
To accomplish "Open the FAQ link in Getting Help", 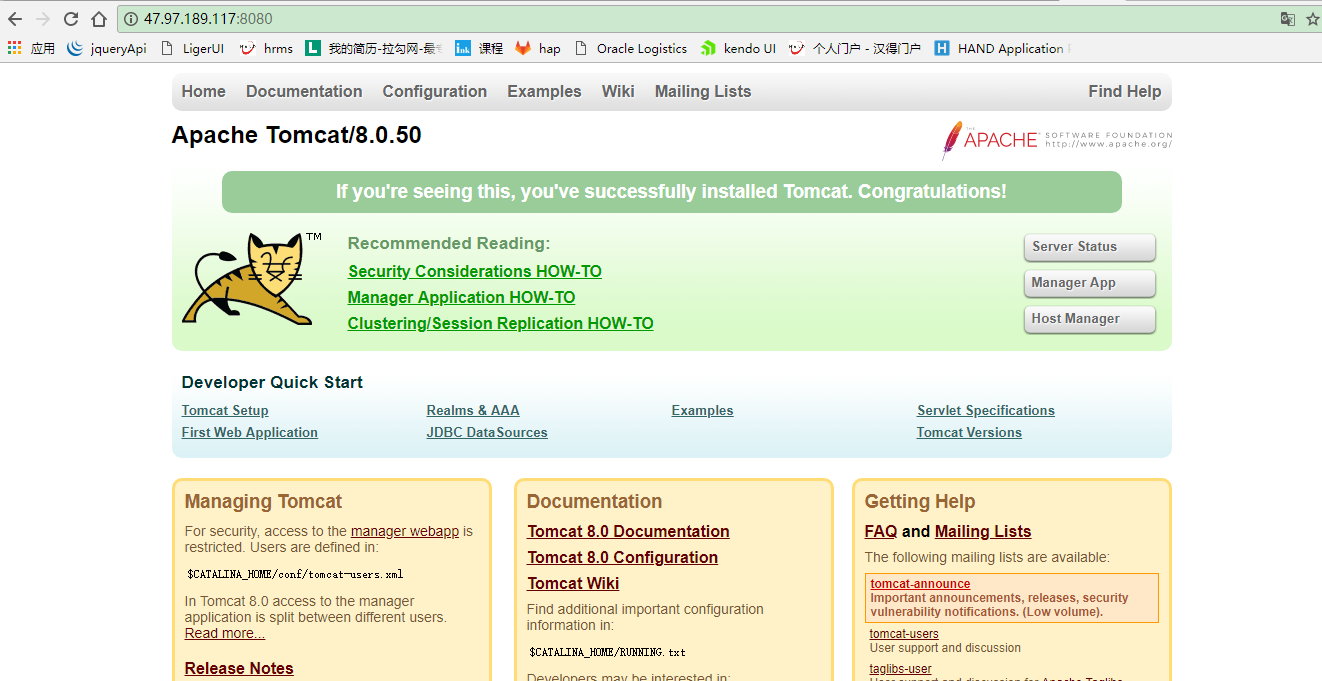I will [881, 531].
